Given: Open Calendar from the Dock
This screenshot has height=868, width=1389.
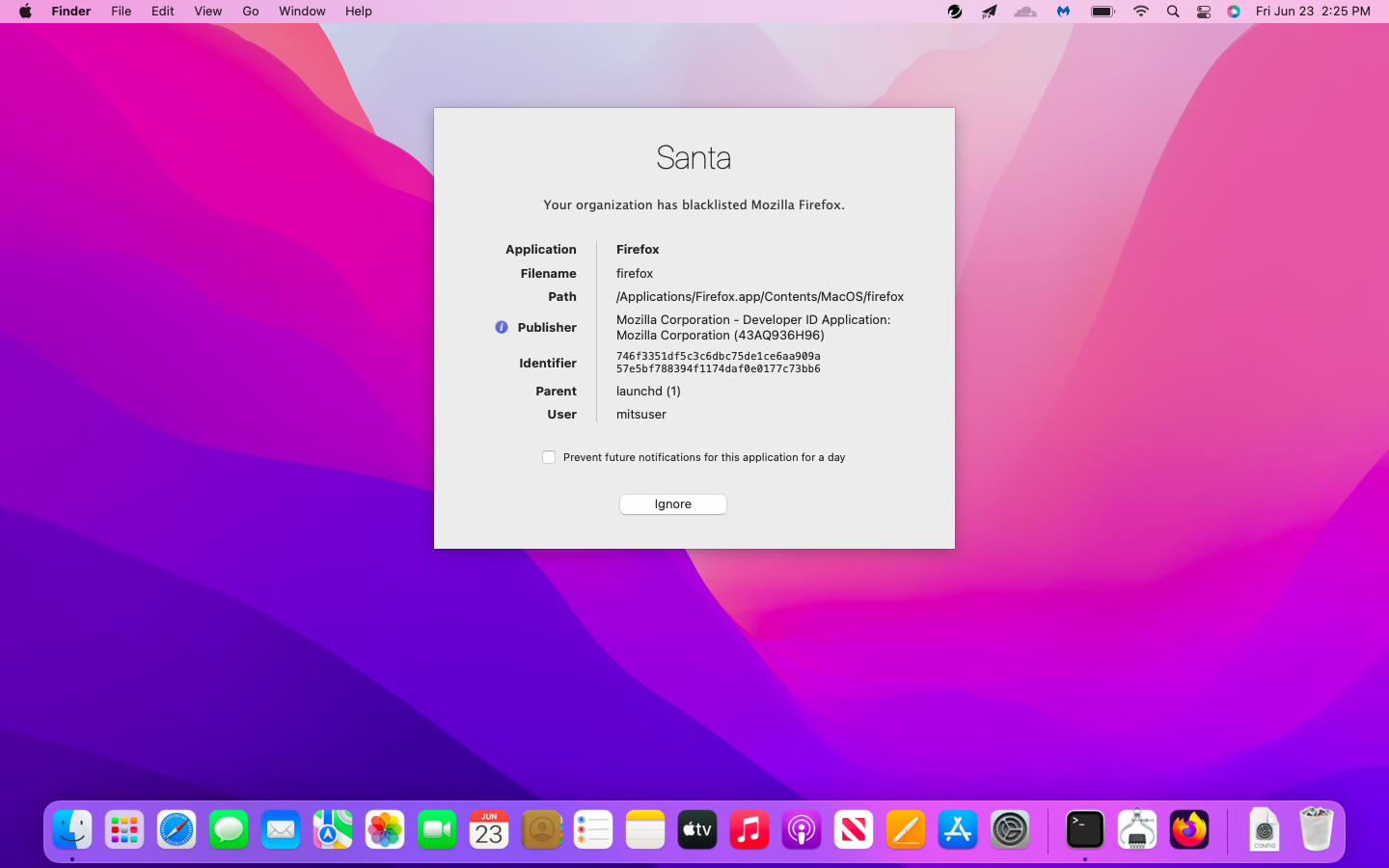Looking at the screenshot, I should tap(489, 829).
